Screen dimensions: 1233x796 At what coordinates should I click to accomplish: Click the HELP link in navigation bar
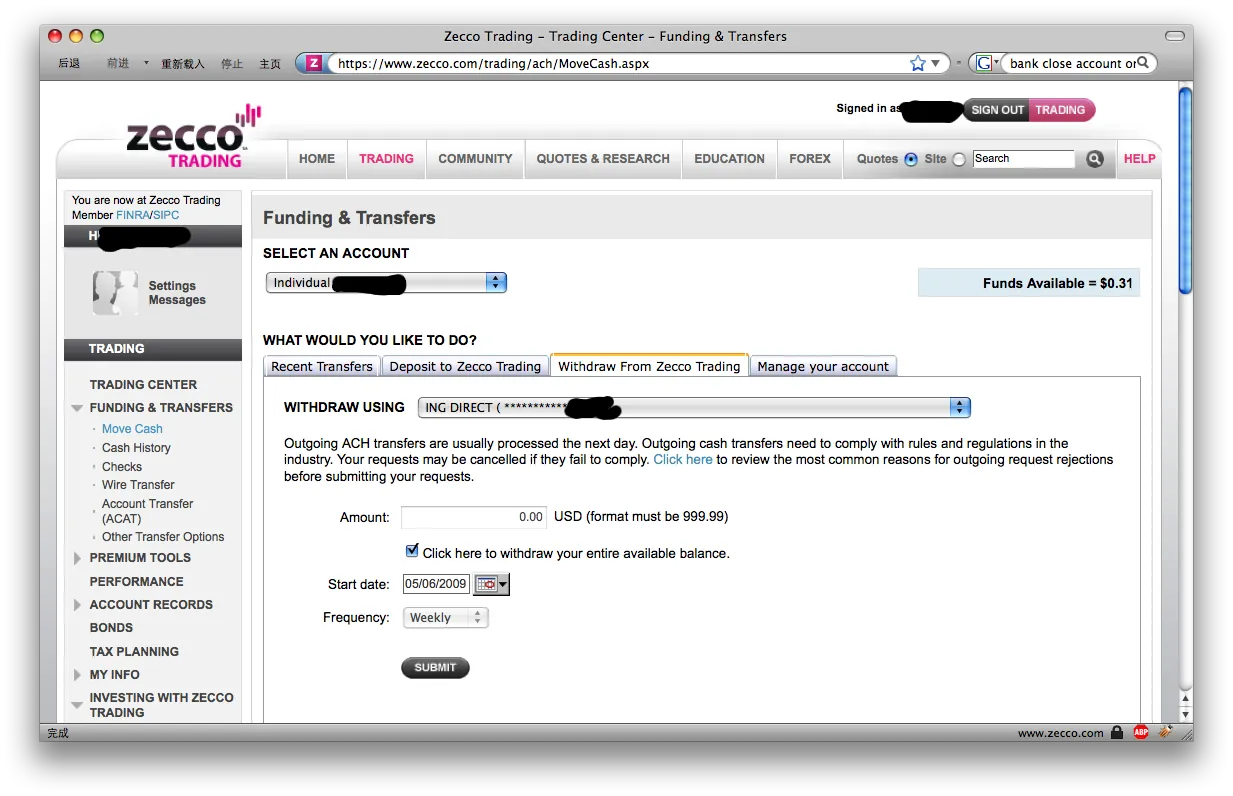point(1139,159)
